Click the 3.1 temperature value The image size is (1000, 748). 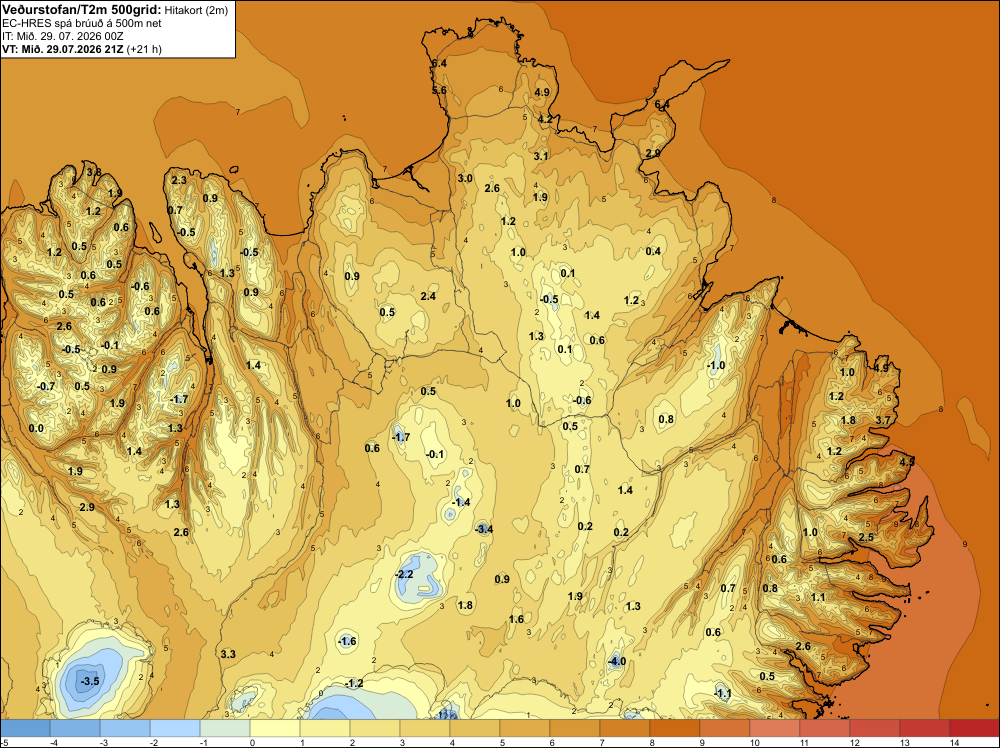(541, 156)
